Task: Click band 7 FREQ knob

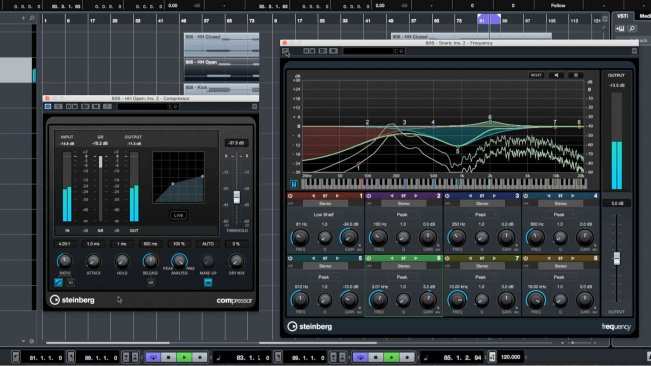Action: [457, 300]
